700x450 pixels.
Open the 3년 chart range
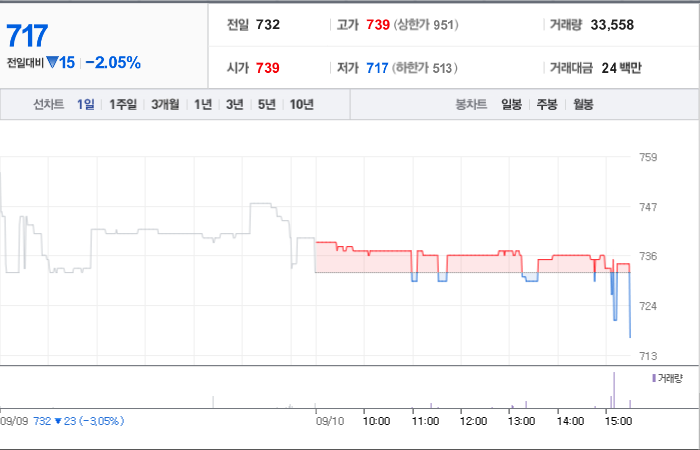tap(234, 105)
